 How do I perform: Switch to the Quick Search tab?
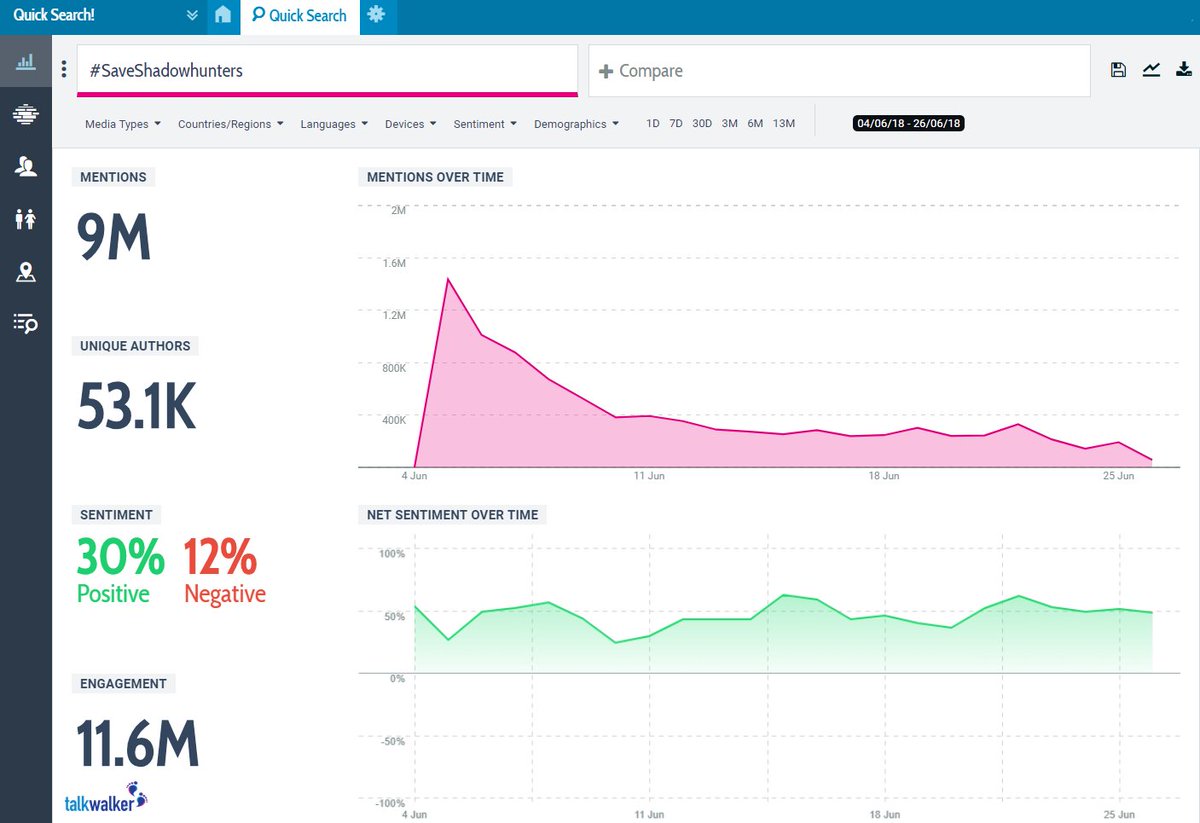point(299,16)
